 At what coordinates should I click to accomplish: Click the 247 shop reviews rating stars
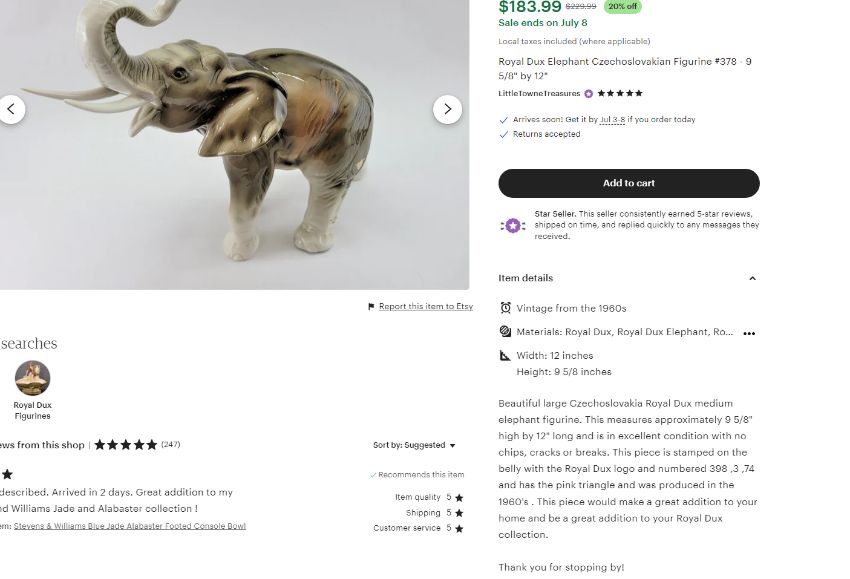click(126, 445)
